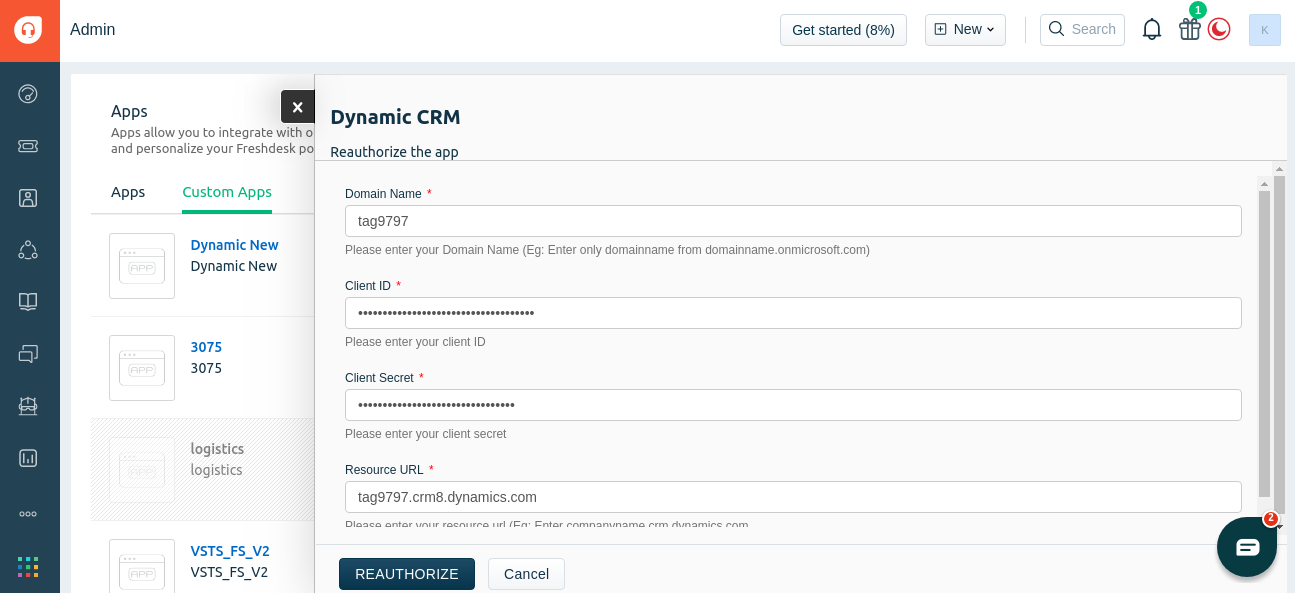Click the Resource URL input field

(793, 497)
